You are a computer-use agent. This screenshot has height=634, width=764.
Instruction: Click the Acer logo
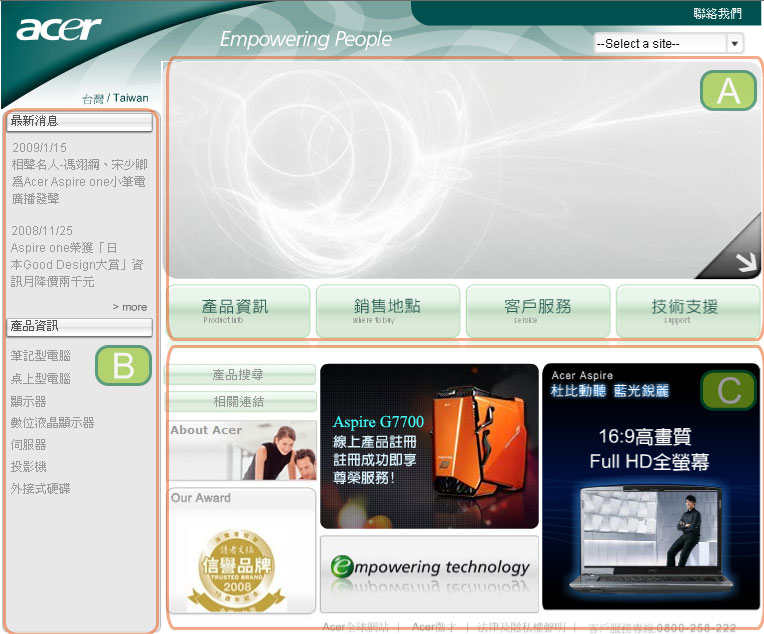58,29
